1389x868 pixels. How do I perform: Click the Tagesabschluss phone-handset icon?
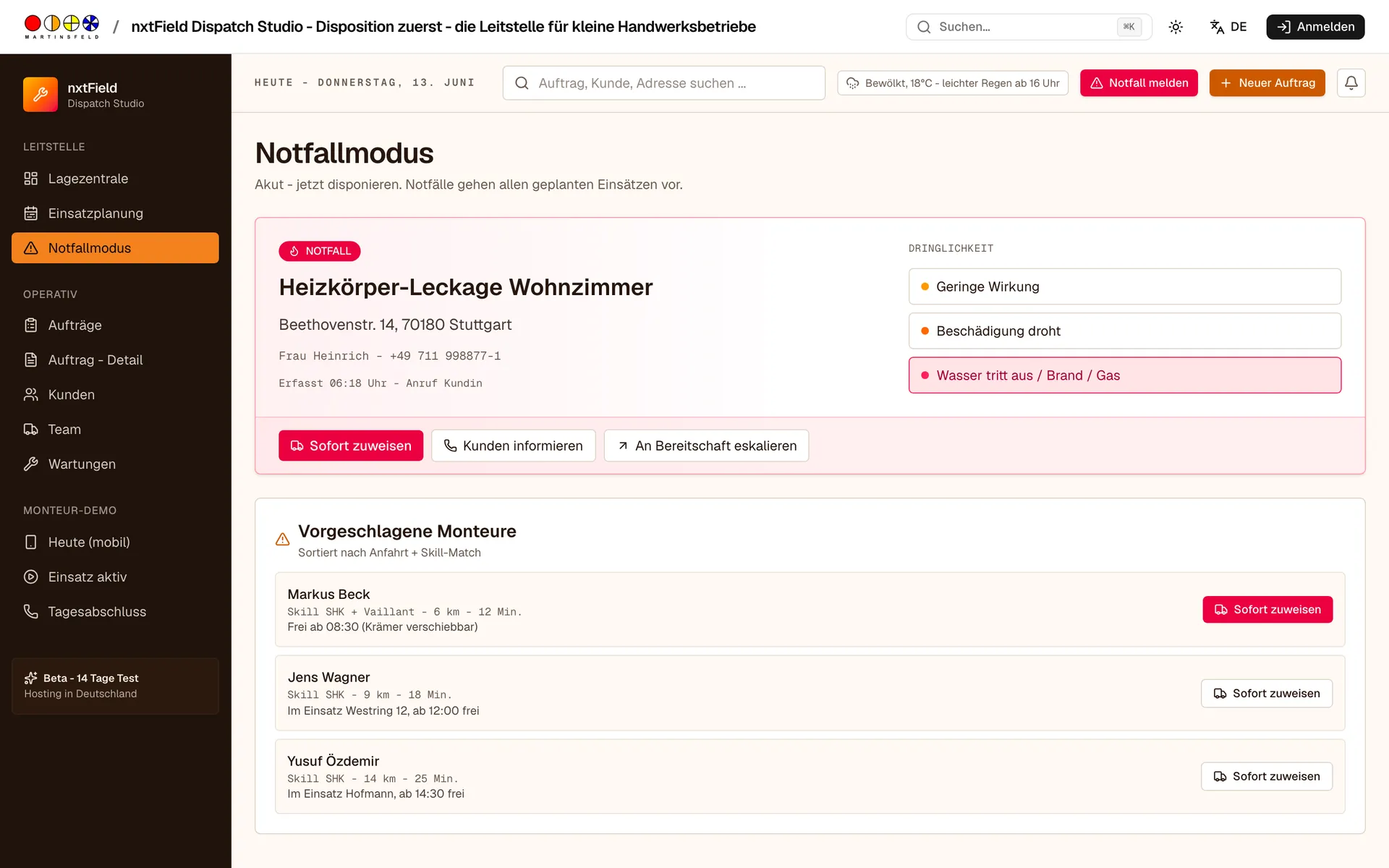tap(30, 612)
